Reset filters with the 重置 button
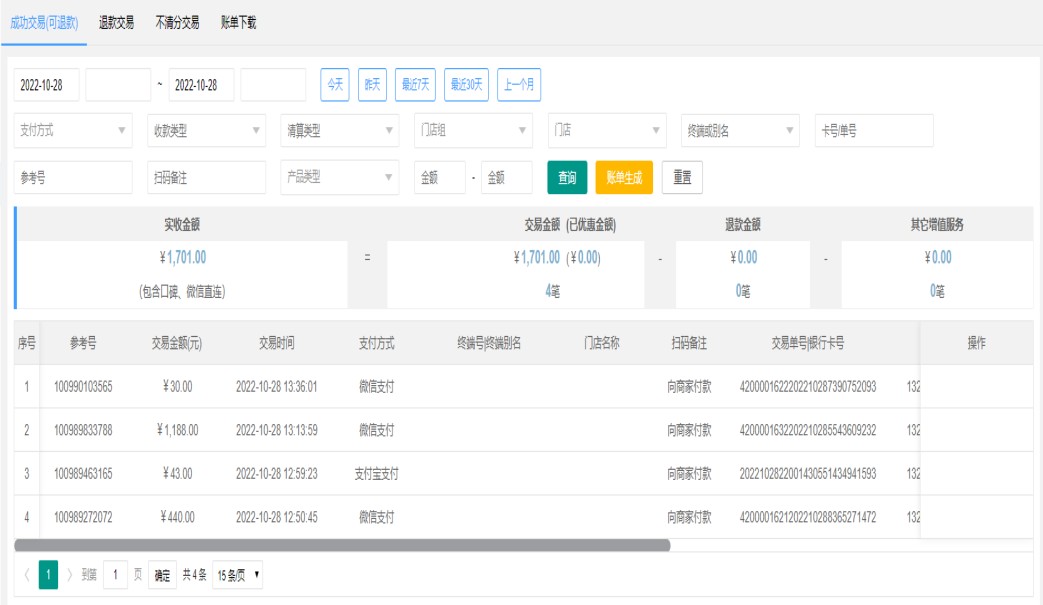Screen dimensions: 1043x605 [x=682, y=178]
